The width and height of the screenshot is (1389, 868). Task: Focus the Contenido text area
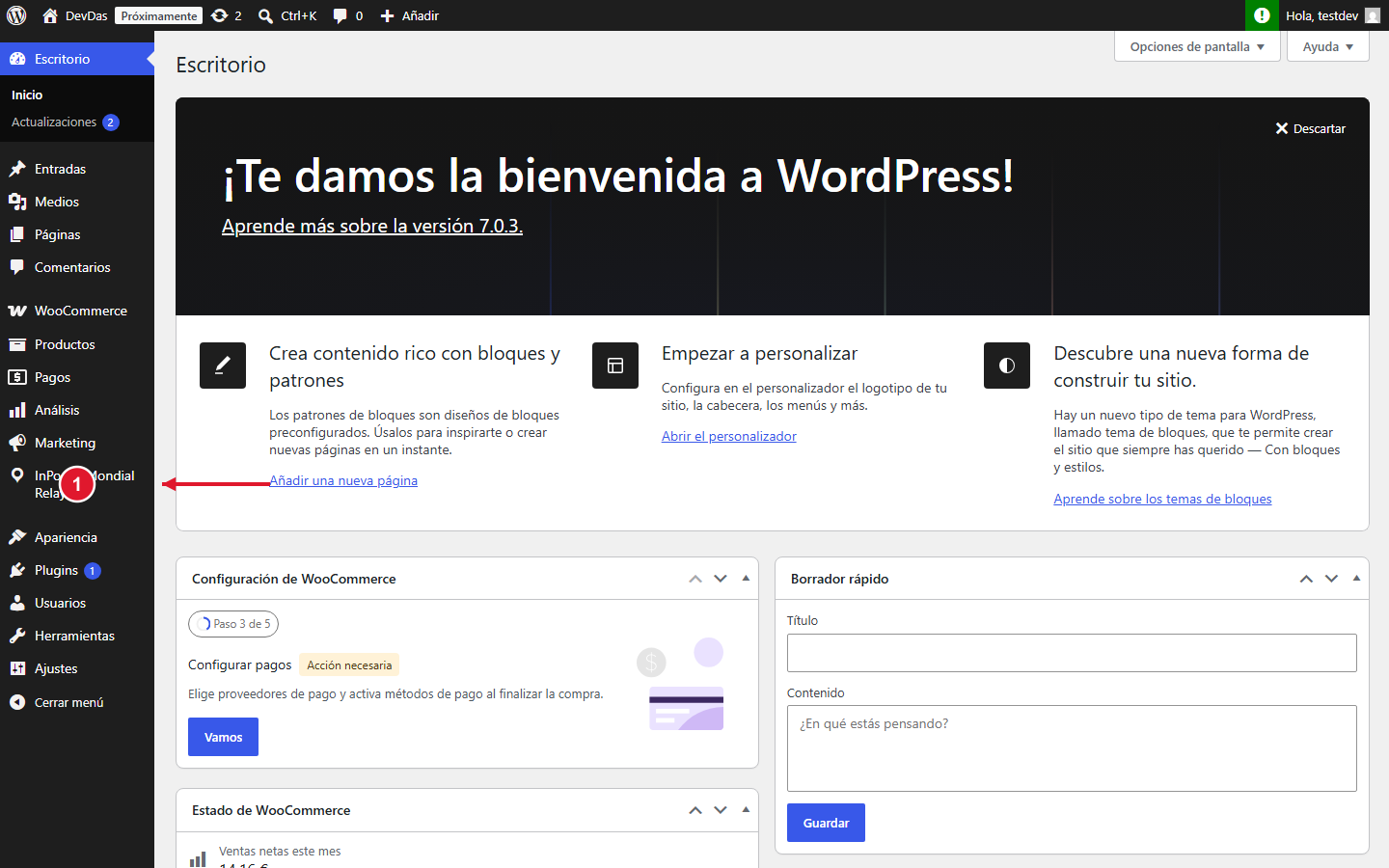coord(1072,748)
